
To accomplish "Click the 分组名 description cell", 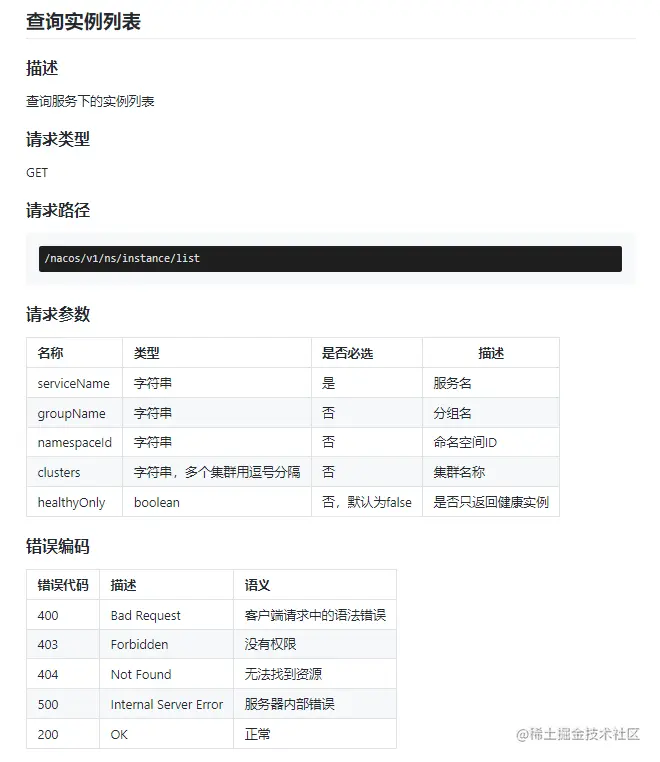I will point(452,413).
